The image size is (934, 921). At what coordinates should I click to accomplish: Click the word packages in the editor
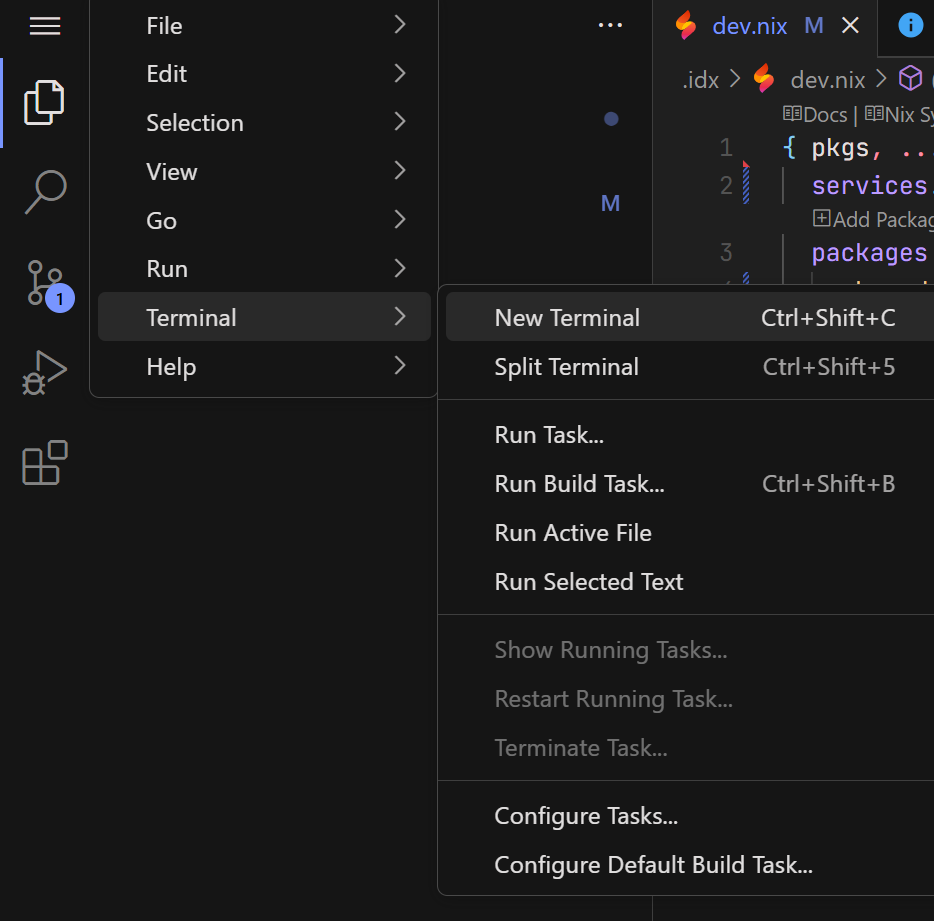pyautogui.click(x=869, y=253)
